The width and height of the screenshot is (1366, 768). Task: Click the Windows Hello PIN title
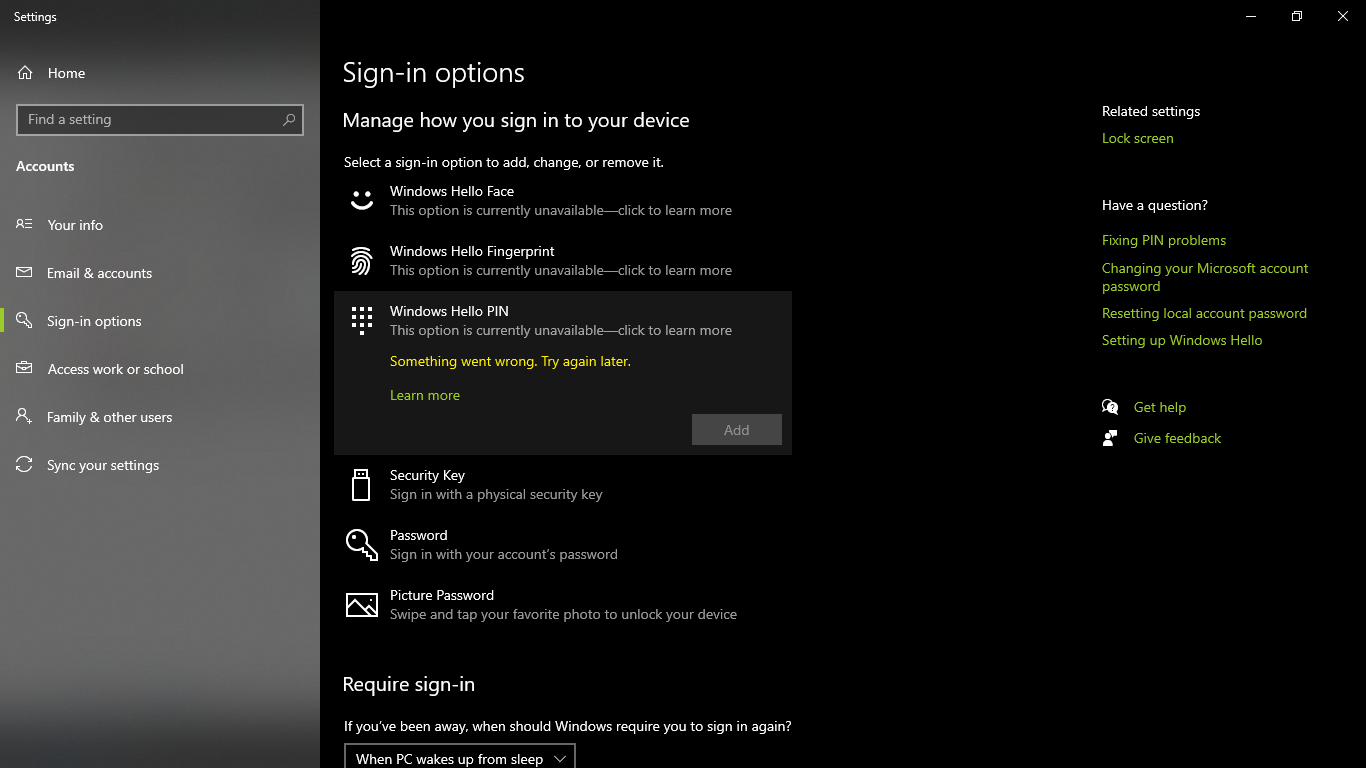pyautogui.click(x=449, y=311)
